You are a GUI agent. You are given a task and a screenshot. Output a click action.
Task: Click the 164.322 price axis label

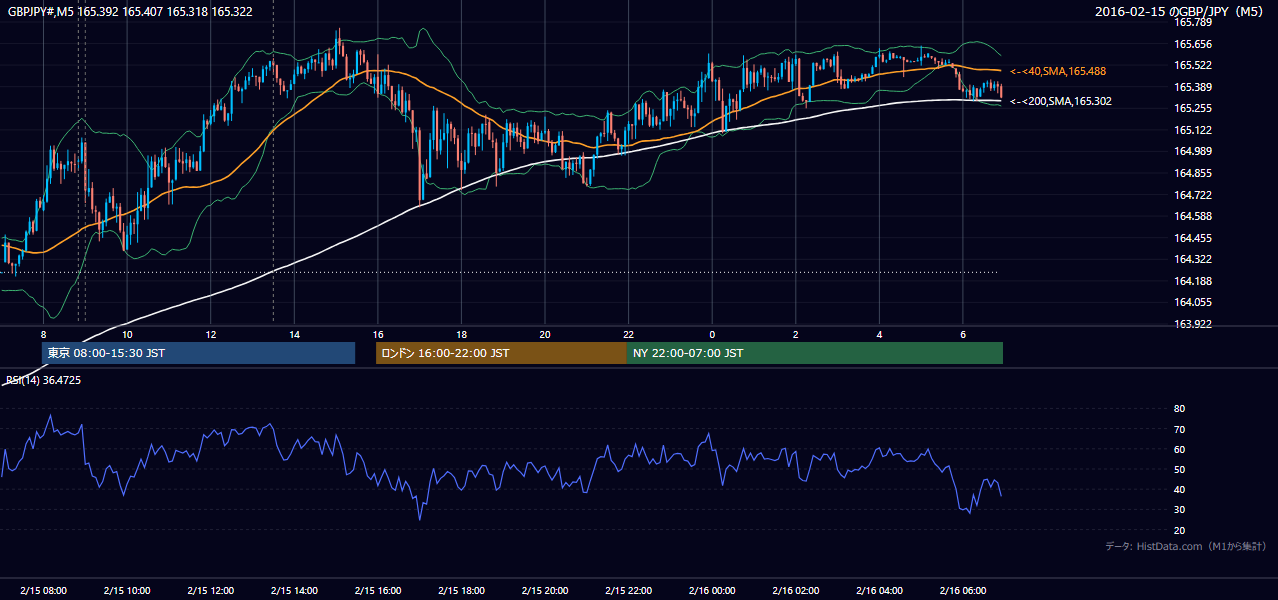click(x=1193, y=259)
